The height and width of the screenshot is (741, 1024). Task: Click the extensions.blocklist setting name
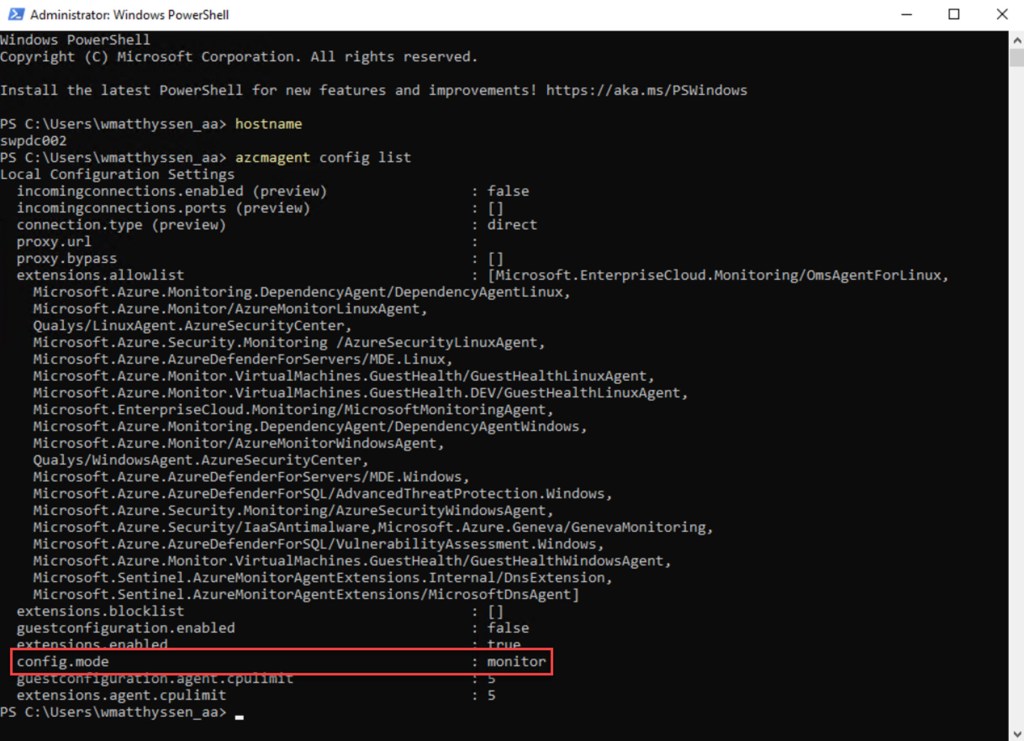pos(100,611)
